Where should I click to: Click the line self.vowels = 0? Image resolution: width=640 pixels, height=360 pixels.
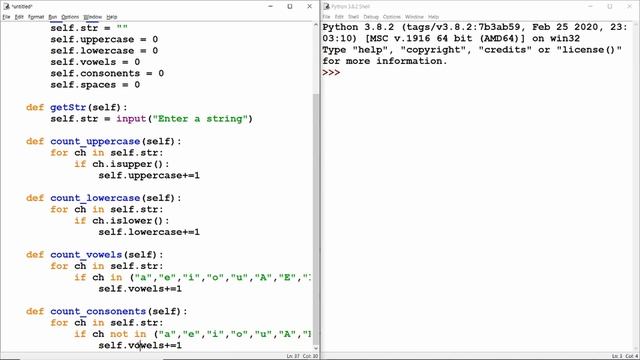(95, 62)
